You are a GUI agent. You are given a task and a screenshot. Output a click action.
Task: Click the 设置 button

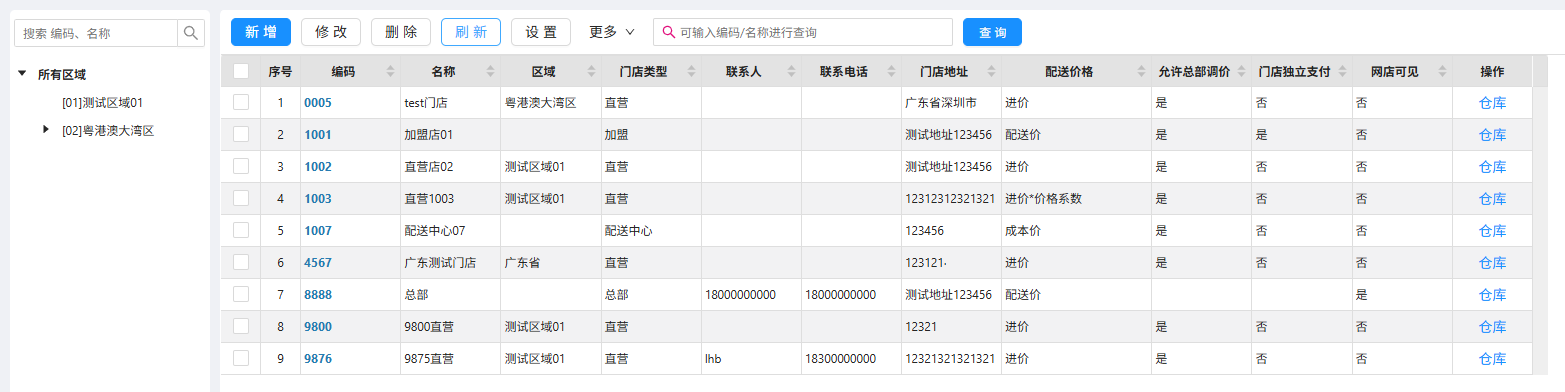point(541,32)
